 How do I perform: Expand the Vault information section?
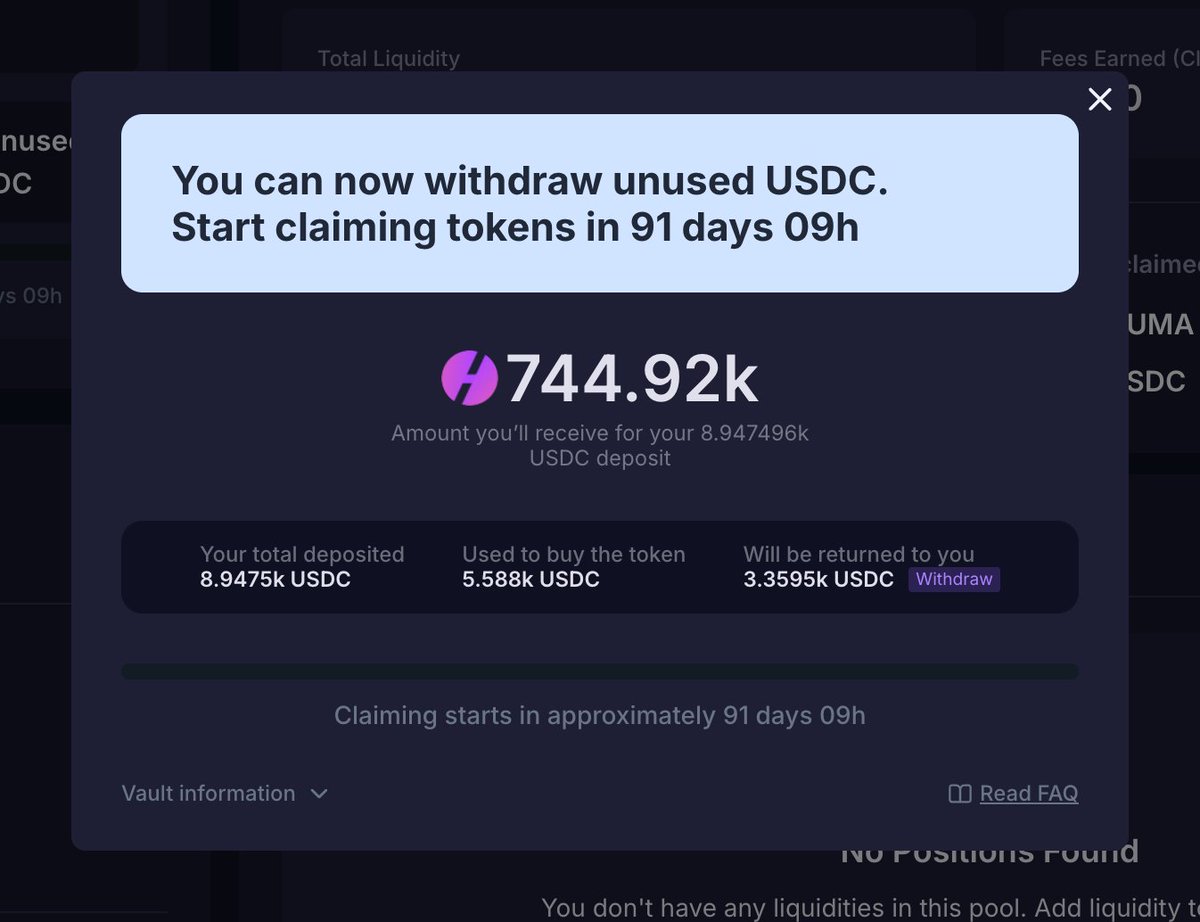tap(224, 794)
